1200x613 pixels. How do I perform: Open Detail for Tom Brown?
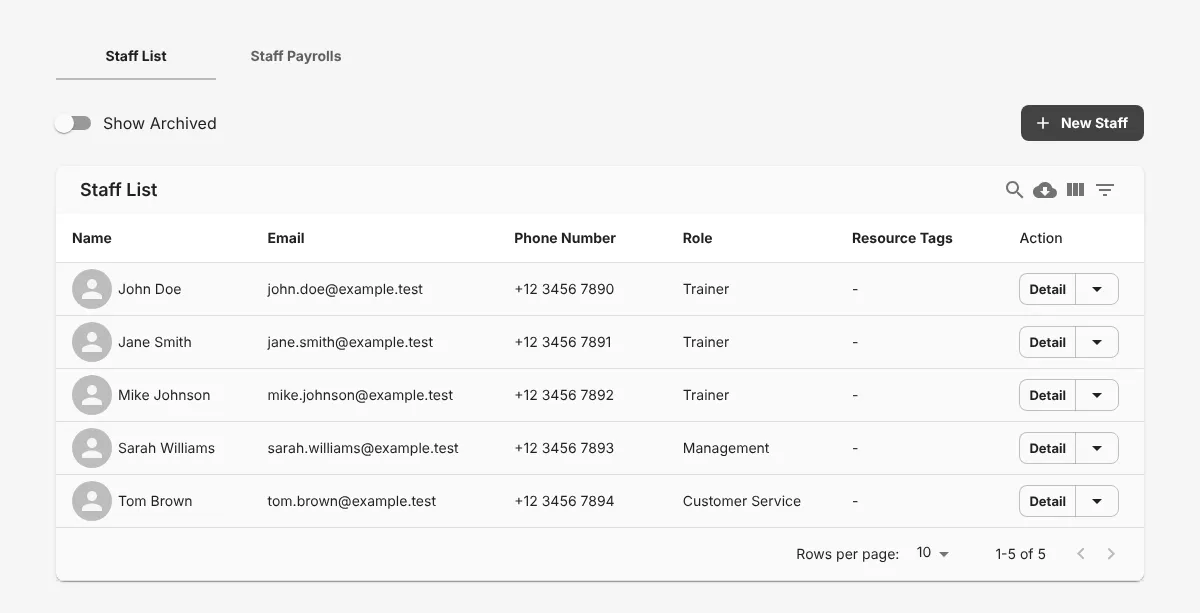click(x=1048, y=501)
